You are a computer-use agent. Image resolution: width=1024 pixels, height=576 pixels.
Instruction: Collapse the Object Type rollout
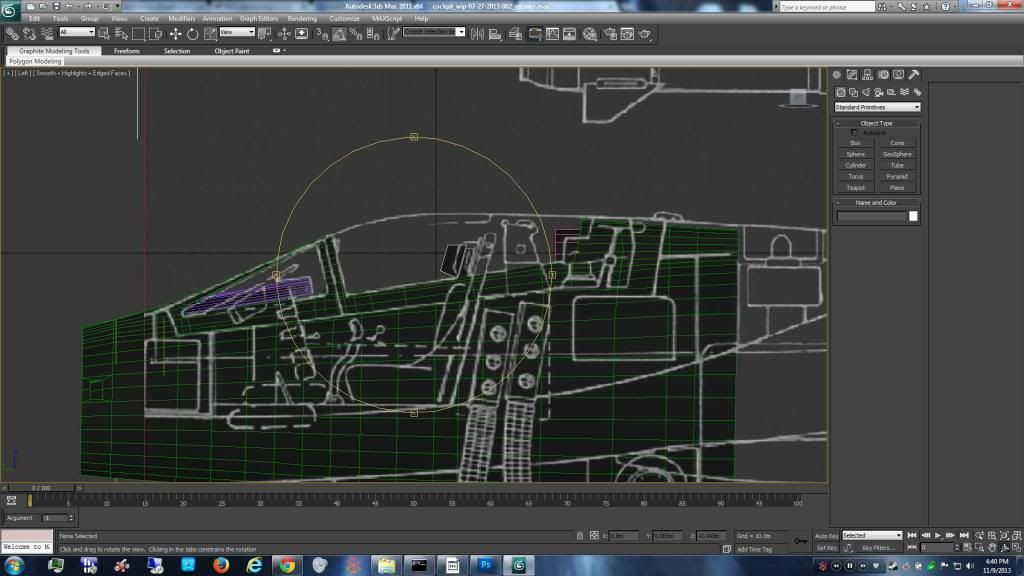(876, 123)
